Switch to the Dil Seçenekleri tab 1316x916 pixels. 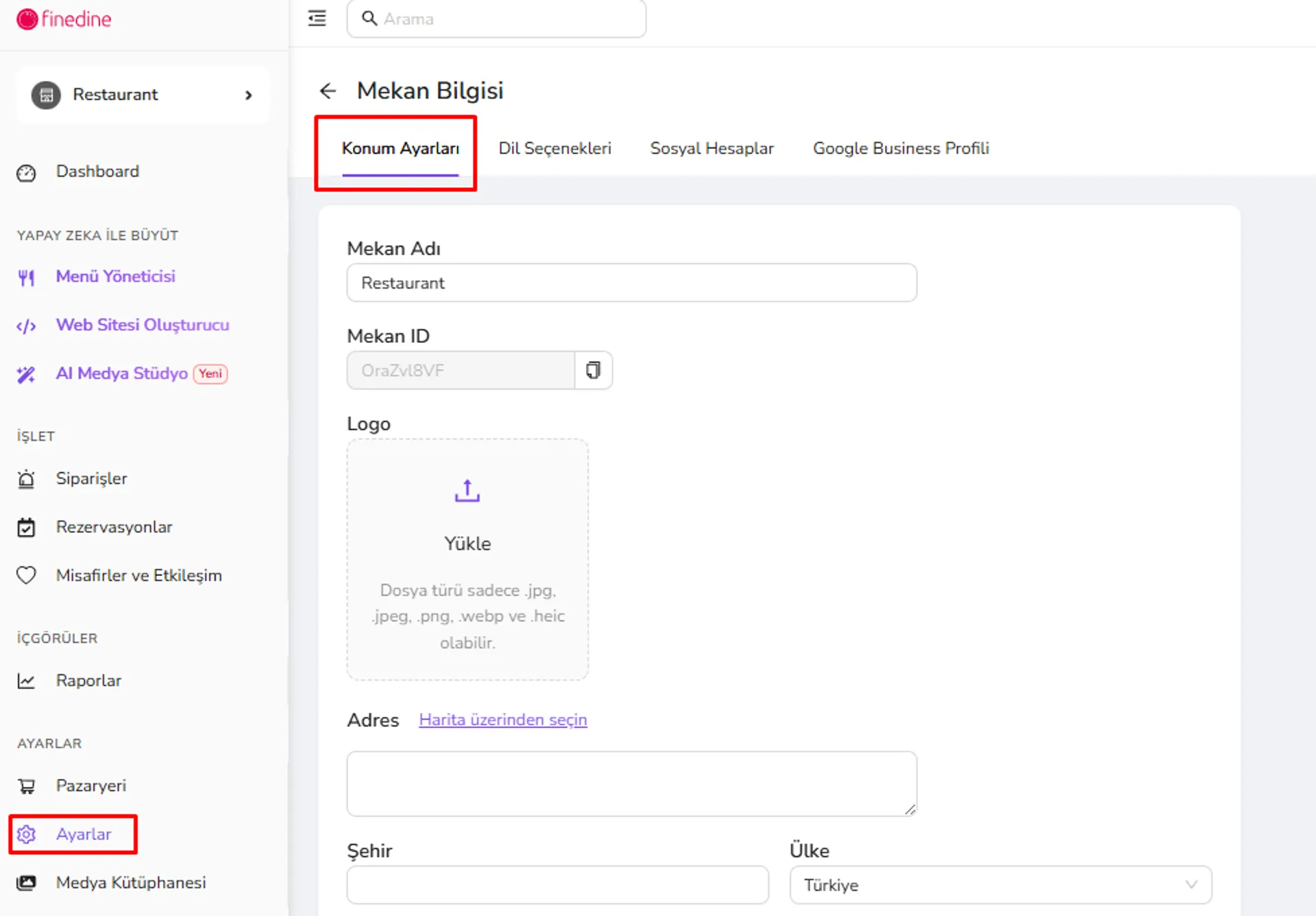pyautogui.click(x=555, y=148)
